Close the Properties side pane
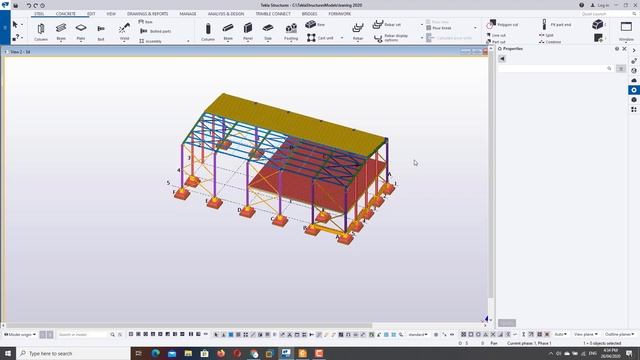Image resolution: width=640 pixels, height=360 pixels. point(624,49)
